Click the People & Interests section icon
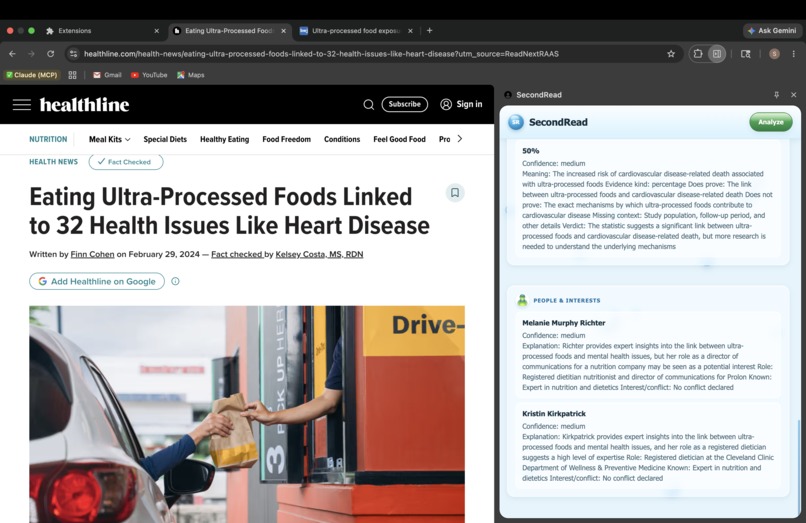 click(522, 300)
